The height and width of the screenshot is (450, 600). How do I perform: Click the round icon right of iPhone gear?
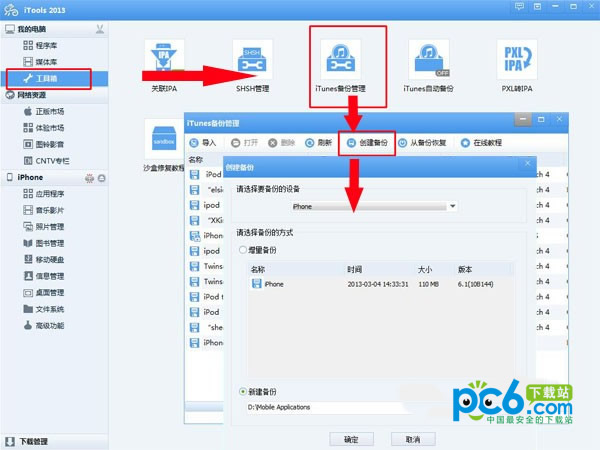point(102,178)
